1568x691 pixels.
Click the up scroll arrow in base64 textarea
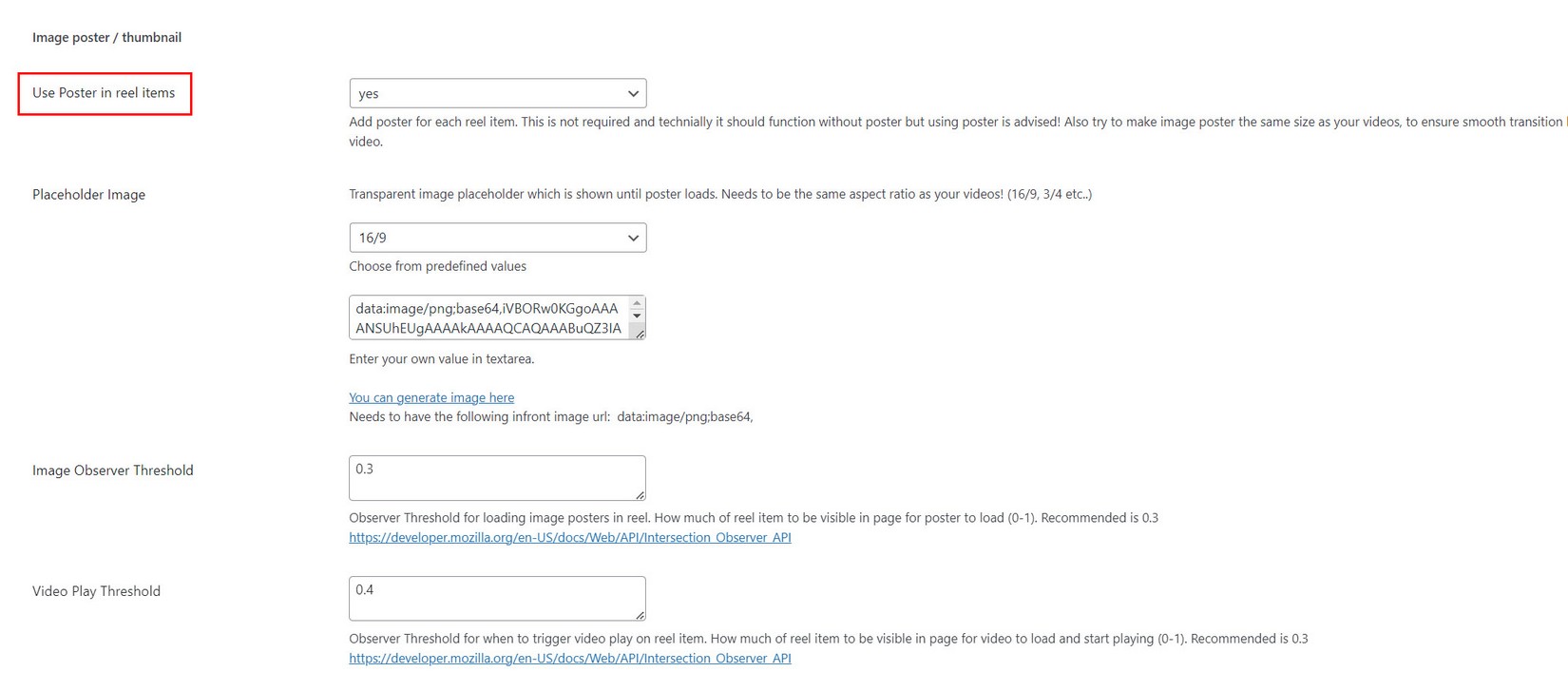[x=637, y=304]
